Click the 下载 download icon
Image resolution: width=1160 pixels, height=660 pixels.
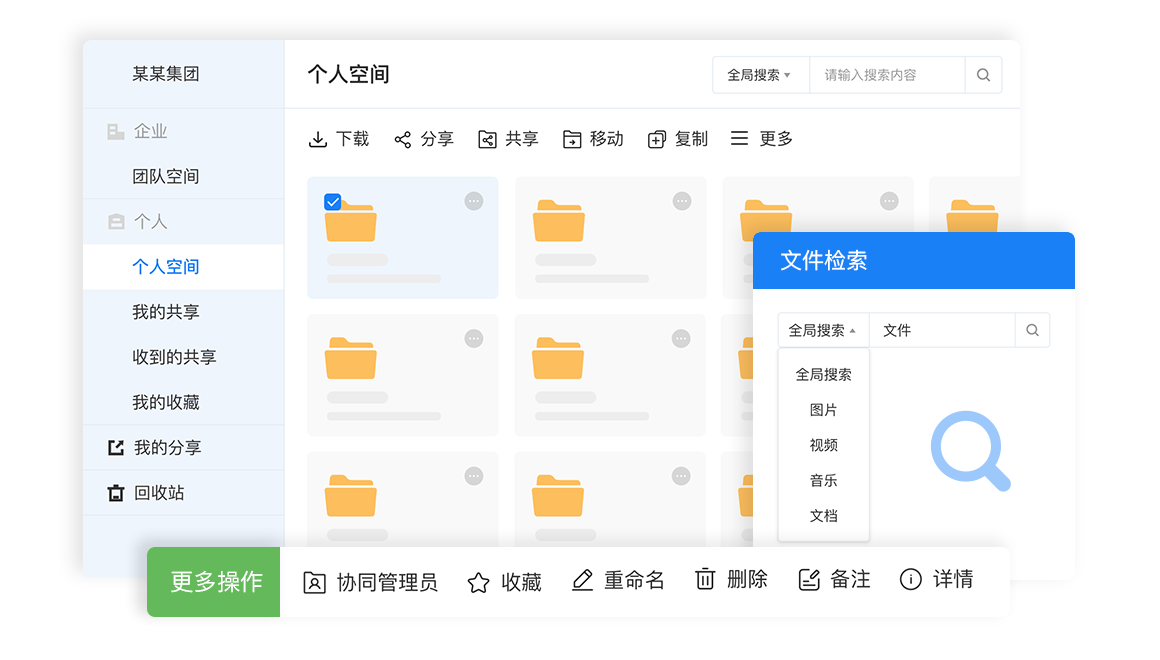tap(320, 138)
